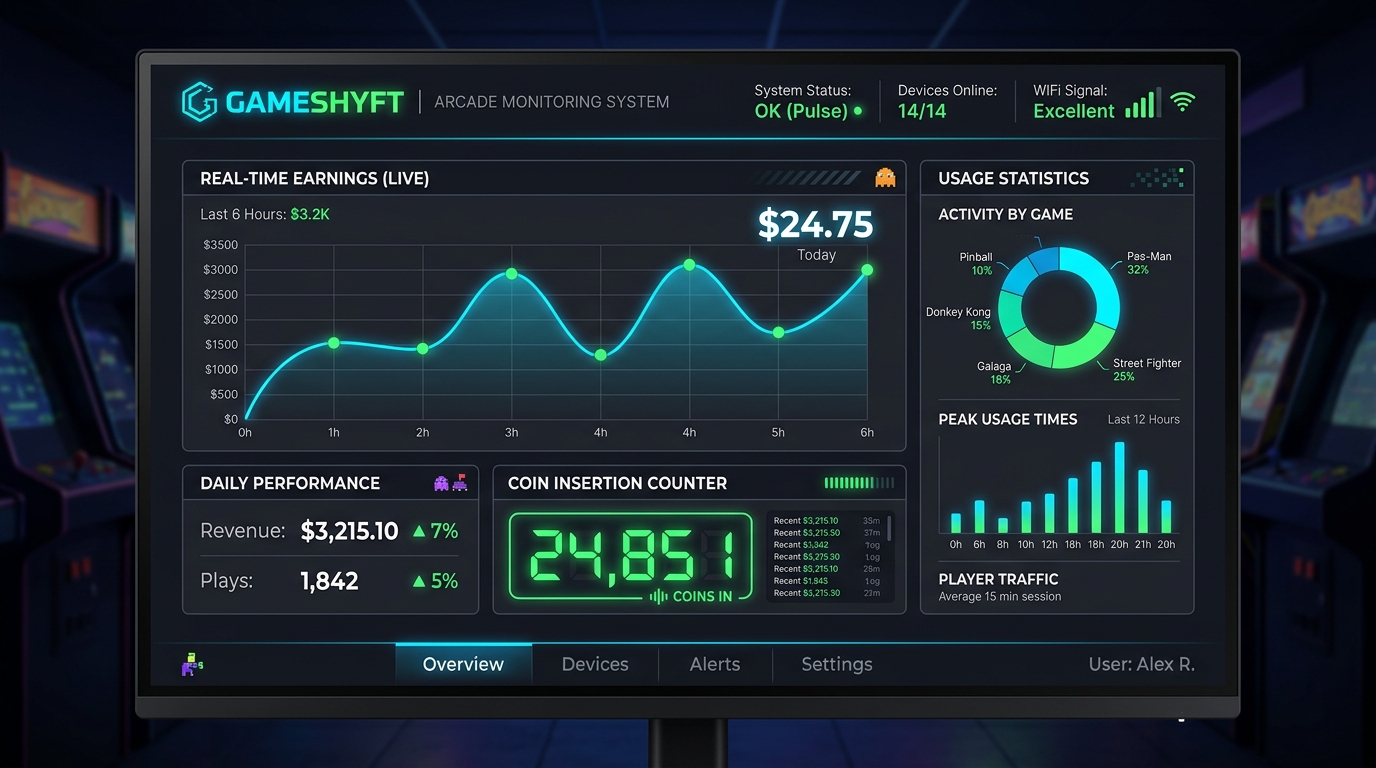Click the green segmented progress bar in Coin Insertion Counter
Viewport: 1376px width, 768px height.
pyautogui.click(x=859, y=483)
